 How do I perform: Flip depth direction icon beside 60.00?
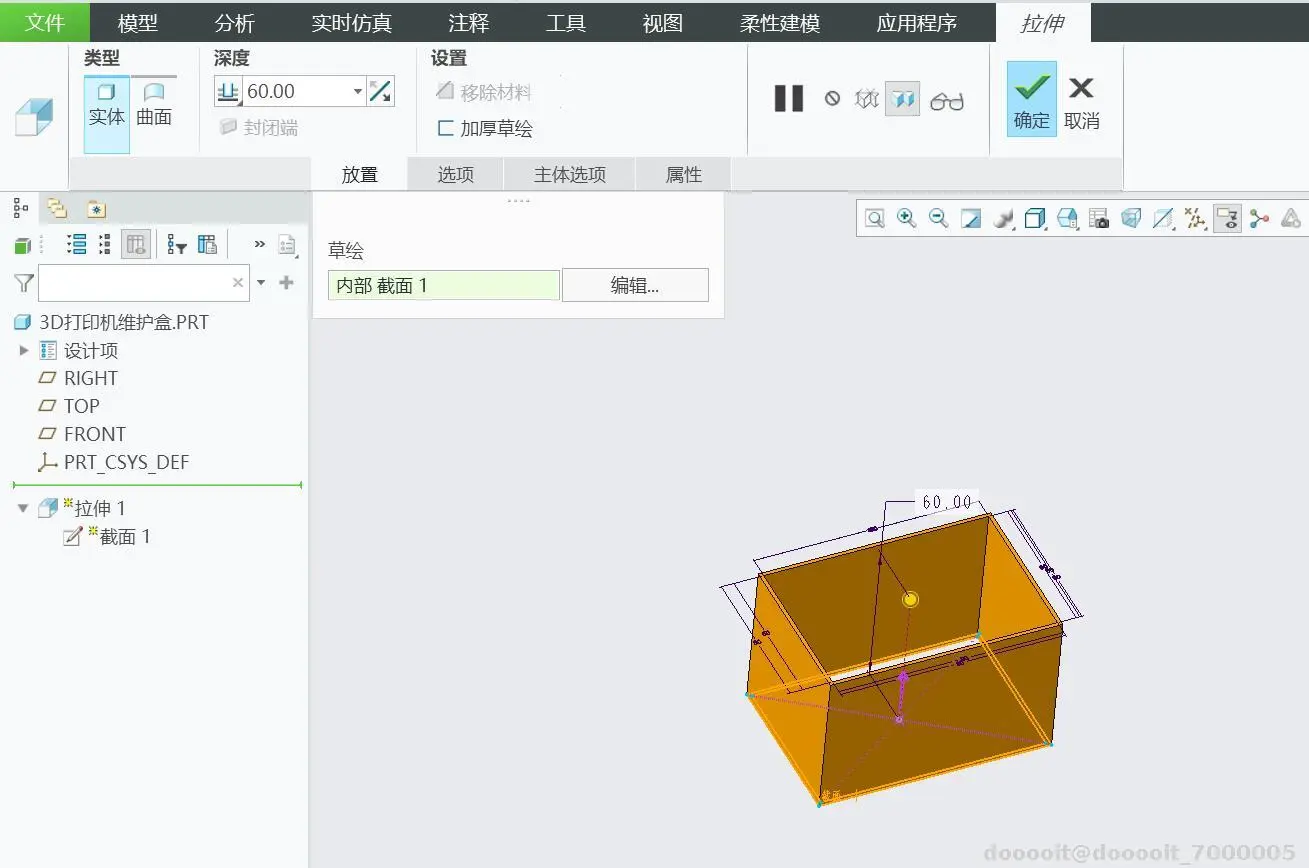[380, 92]
